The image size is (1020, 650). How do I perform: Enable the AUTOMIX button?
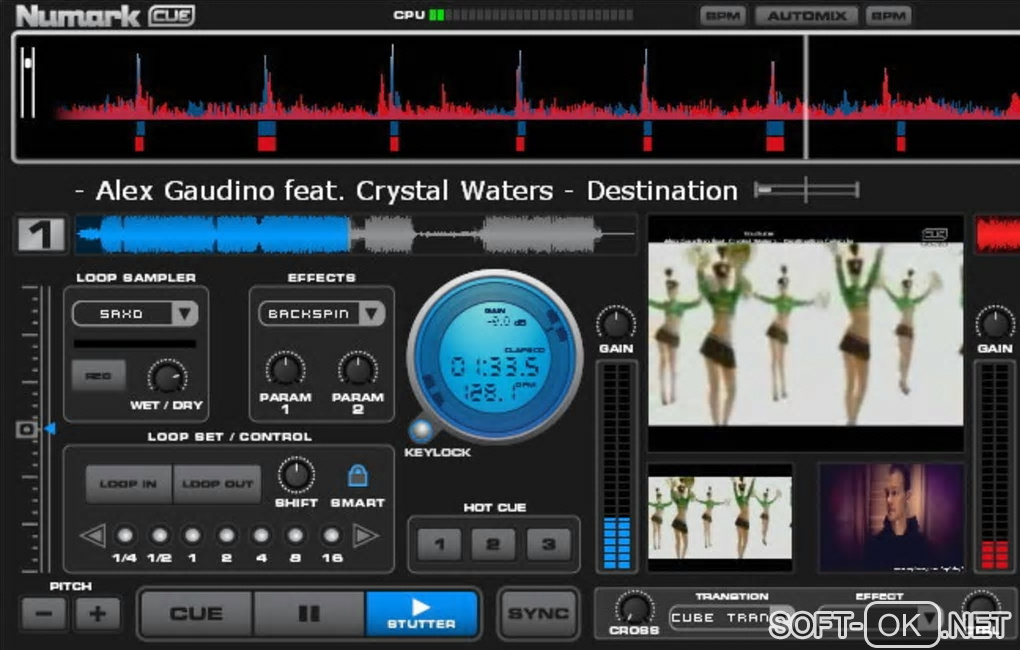(806, 16)
